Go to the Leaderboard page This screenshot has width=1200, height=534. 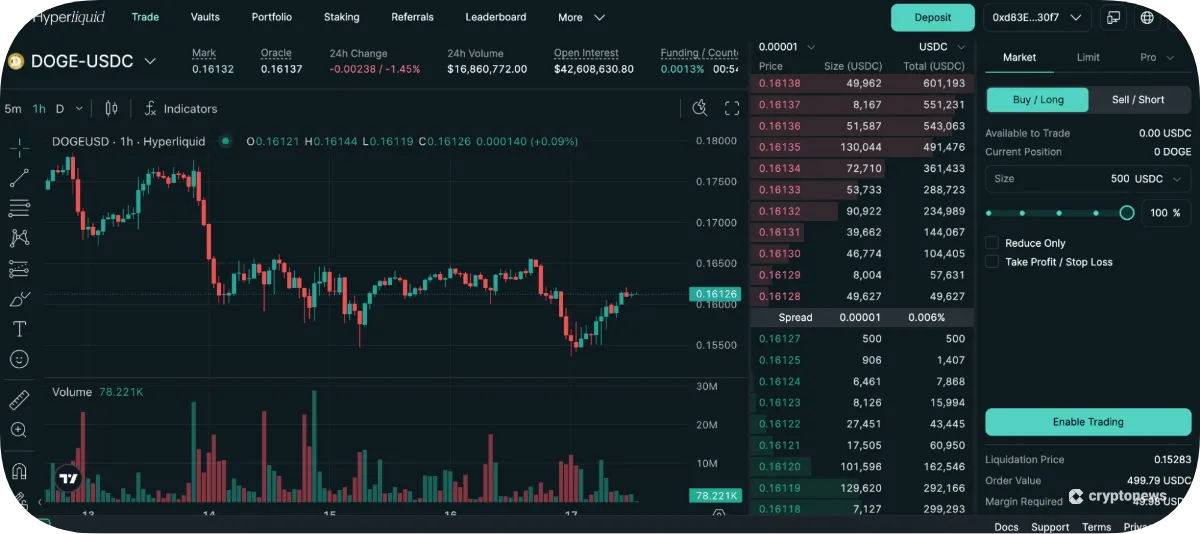click(495, 18)
